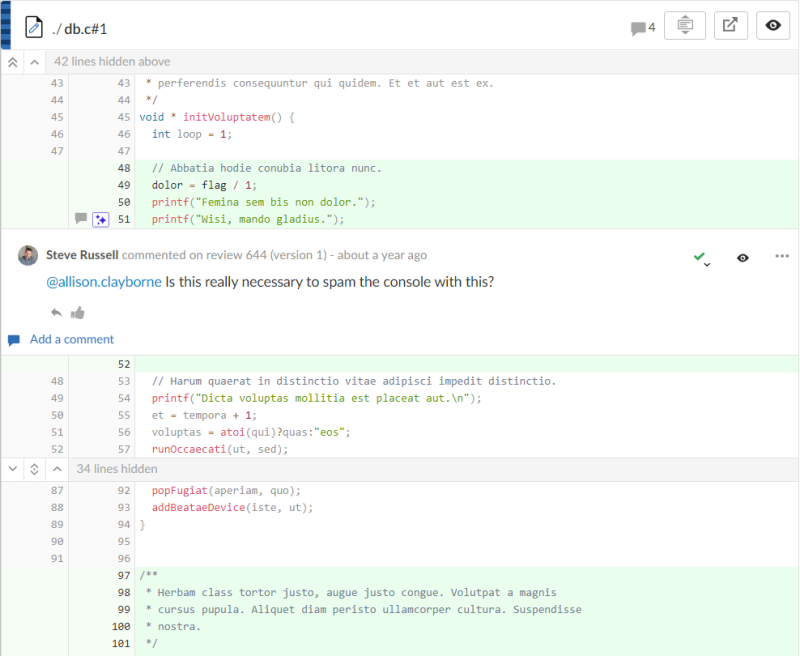
Task: Click the expand diff blocks icon in toolbar
Action: pos(684,25)
